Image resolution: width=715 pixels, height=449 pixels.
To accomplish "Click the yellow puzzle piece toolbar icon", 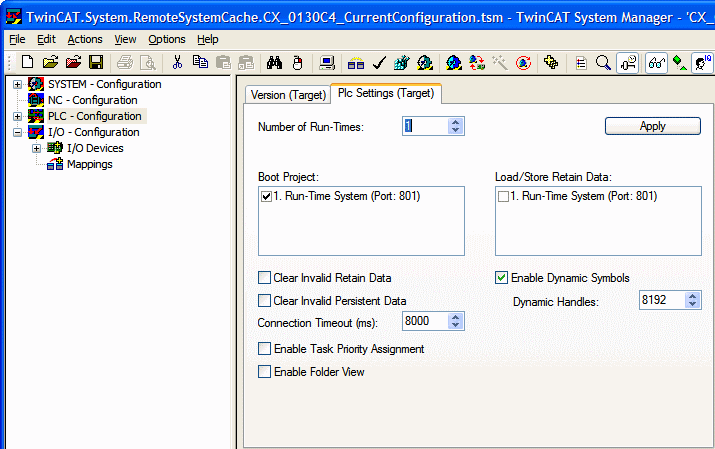I will pyautogui.click(x=551, y=62).
